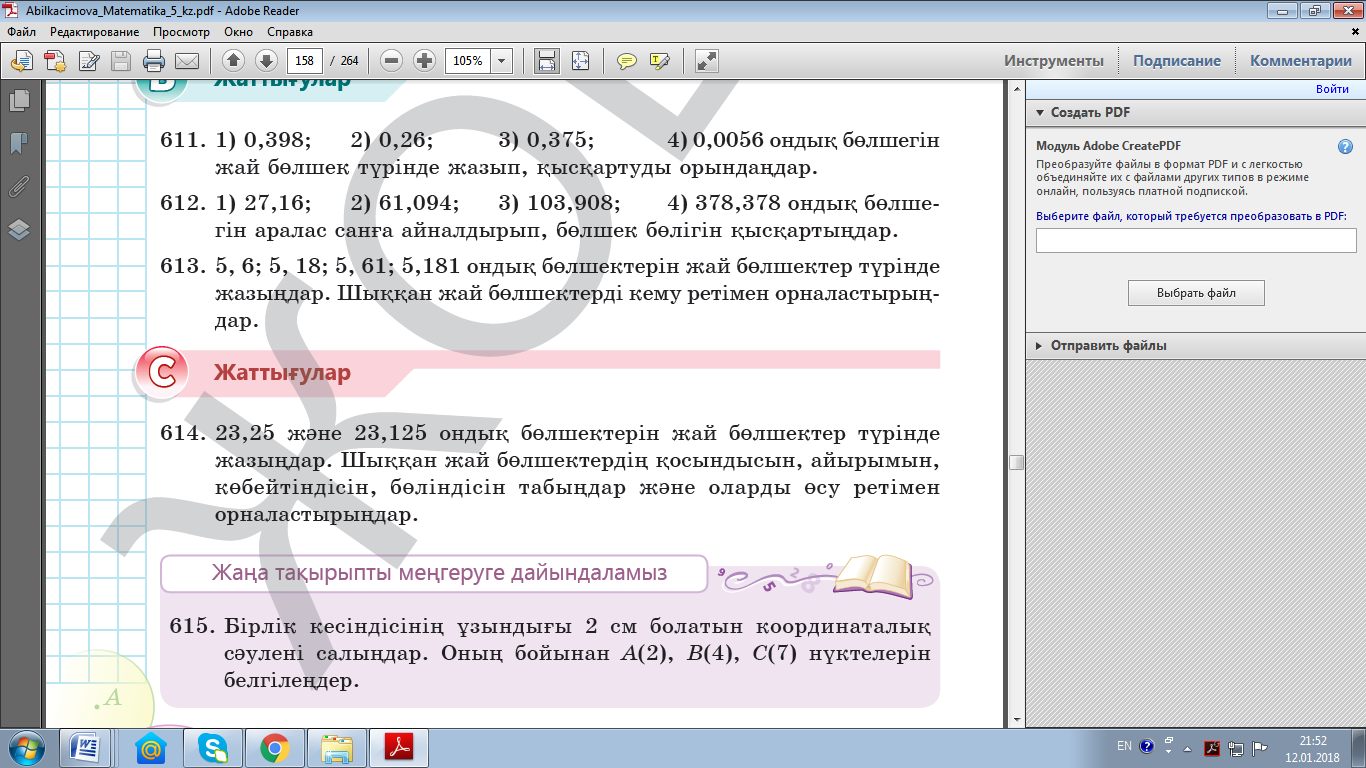This screenshot has height=768, width=1366.
Task: Go to the previous page with up arrow
Action: [x=233, y=61]
